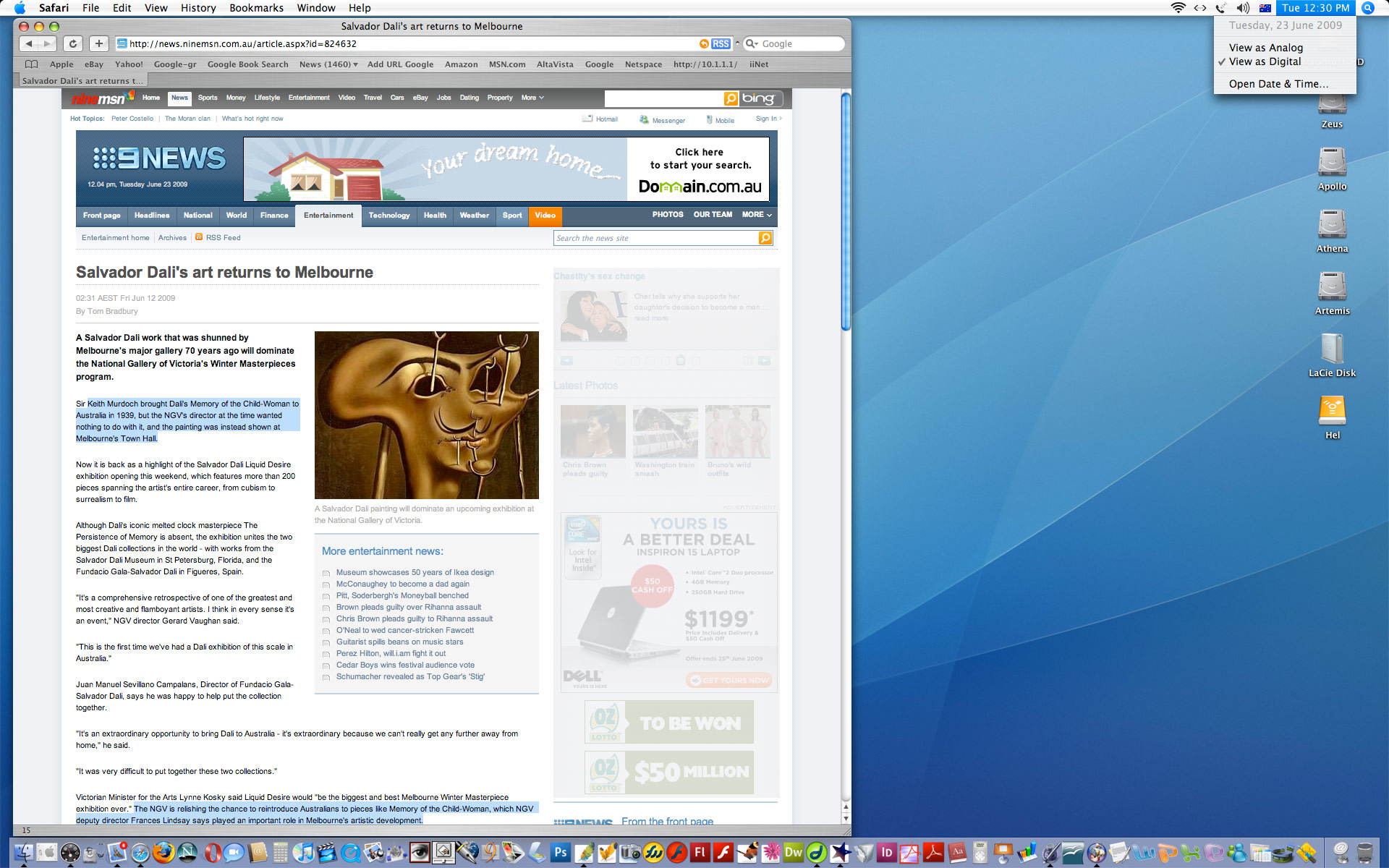Click the Search the news site field
1389x868 pixels.
point(656,238)
